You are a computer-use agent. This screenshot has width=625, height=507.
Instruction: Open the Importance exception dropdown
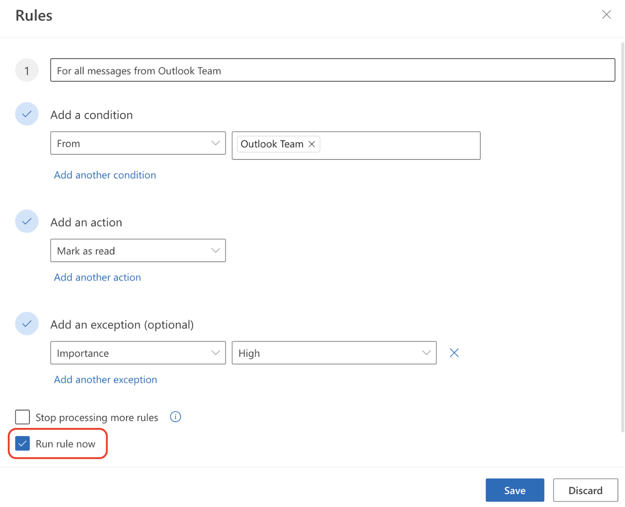(x=138, y=353)
